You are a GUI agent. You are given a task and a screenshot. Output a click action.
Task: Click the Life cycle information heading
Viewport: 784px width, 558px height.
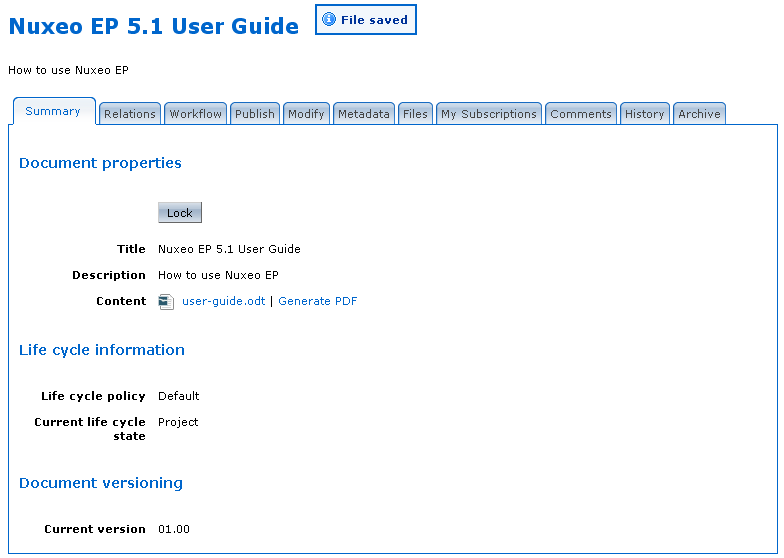(102, 350)
